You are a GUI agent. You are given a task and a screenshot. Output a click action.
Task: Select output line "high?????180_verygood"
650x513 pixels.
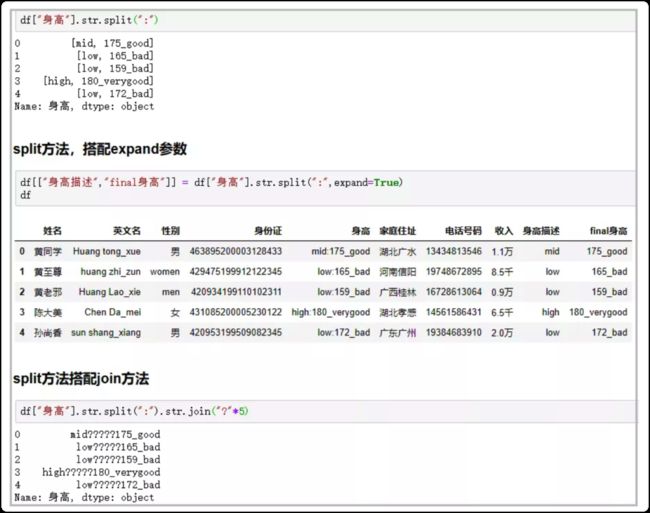click(101, 472)
